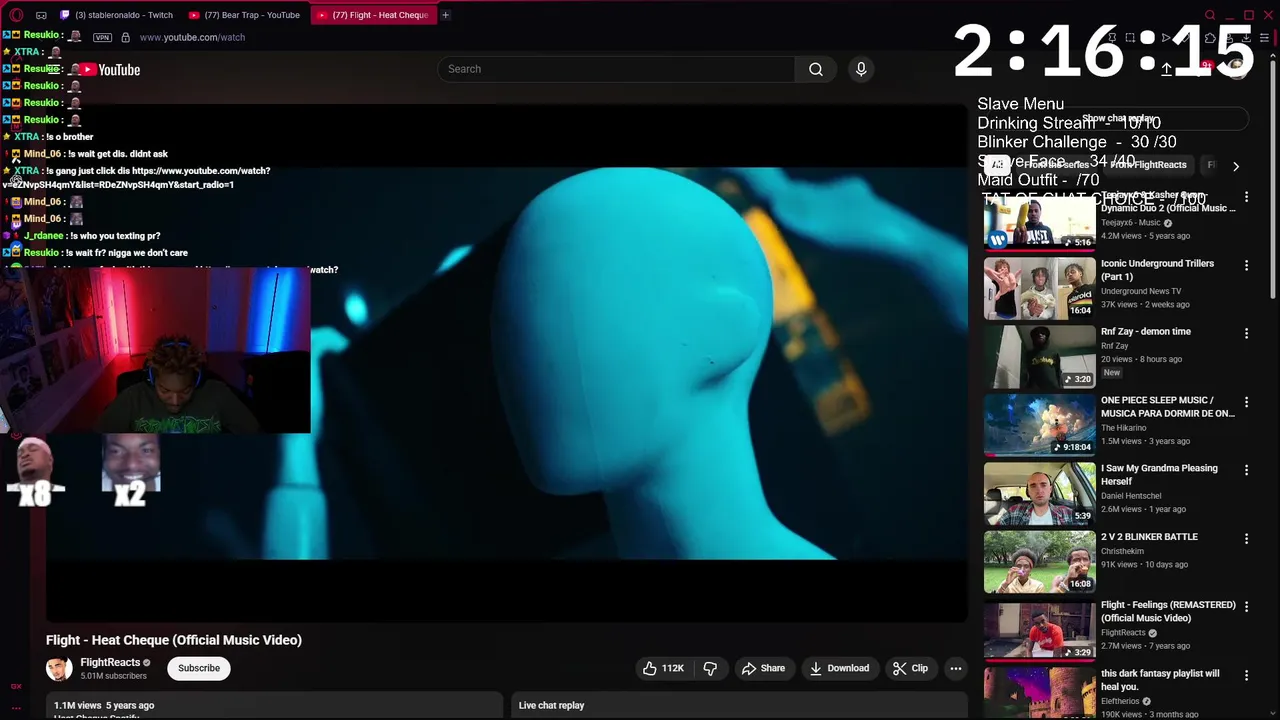This screenshot has width=1280, height=720.
Task: Open Dynamic Duo 2 video thumbnail
Action: [1039, 222]
